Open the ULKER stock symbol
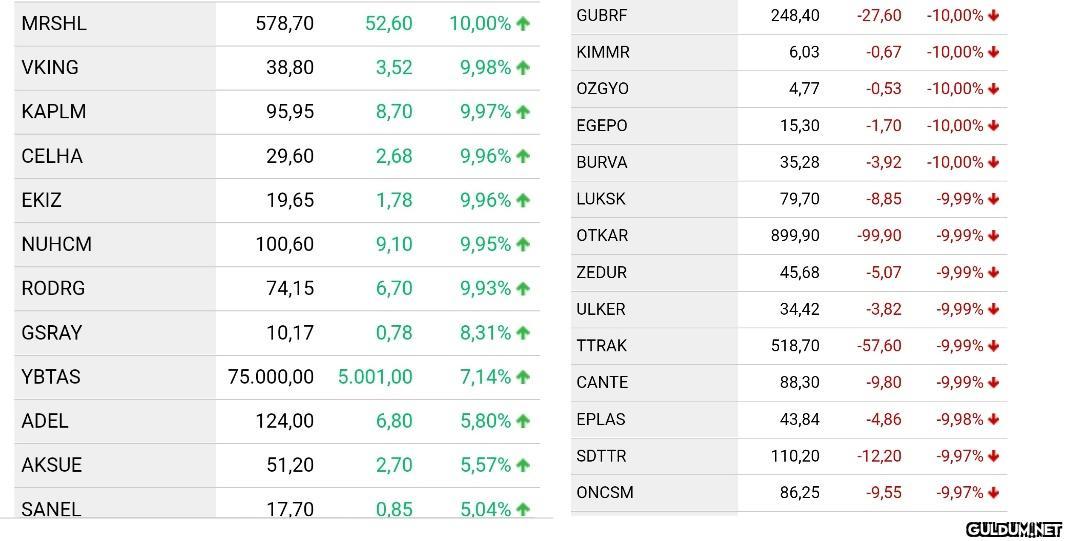The height and width of the screenshot is (541, 1066). tap(601, 309)
